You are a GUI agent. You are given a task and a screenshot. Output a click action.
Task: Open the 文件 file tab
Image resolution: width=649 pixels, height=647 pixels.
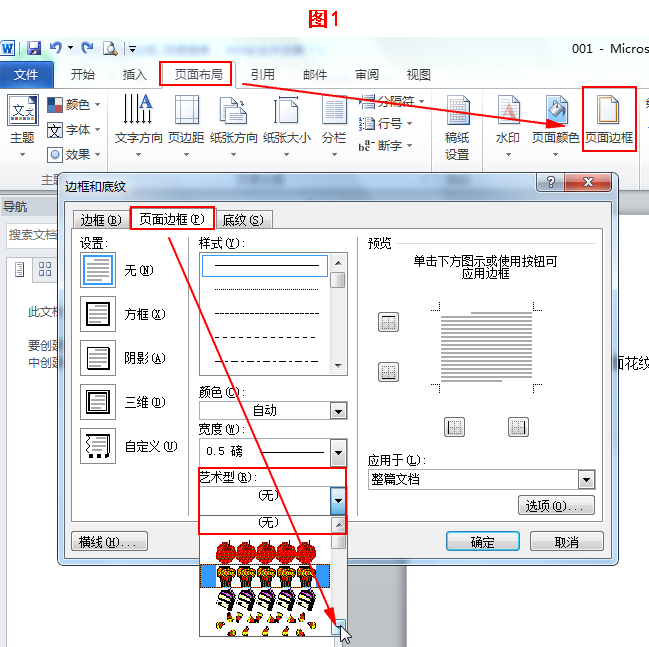click(x=26, y=75)
